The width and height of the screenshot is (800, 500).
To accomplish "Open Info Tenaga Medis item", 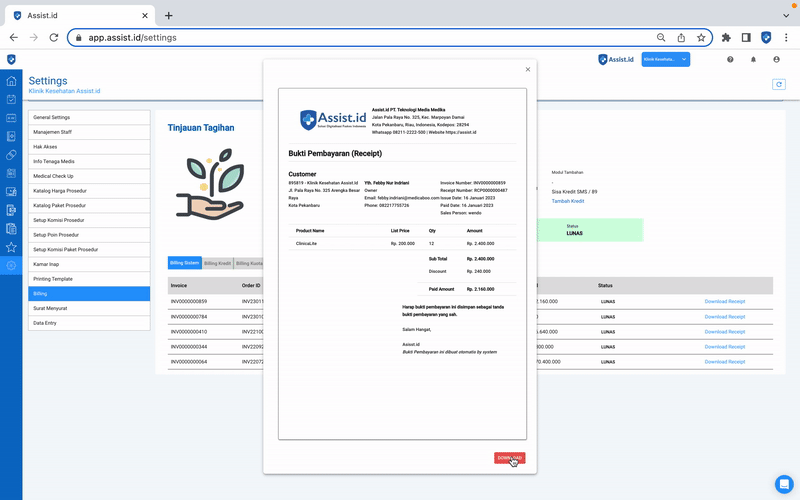I will point(89,161).
